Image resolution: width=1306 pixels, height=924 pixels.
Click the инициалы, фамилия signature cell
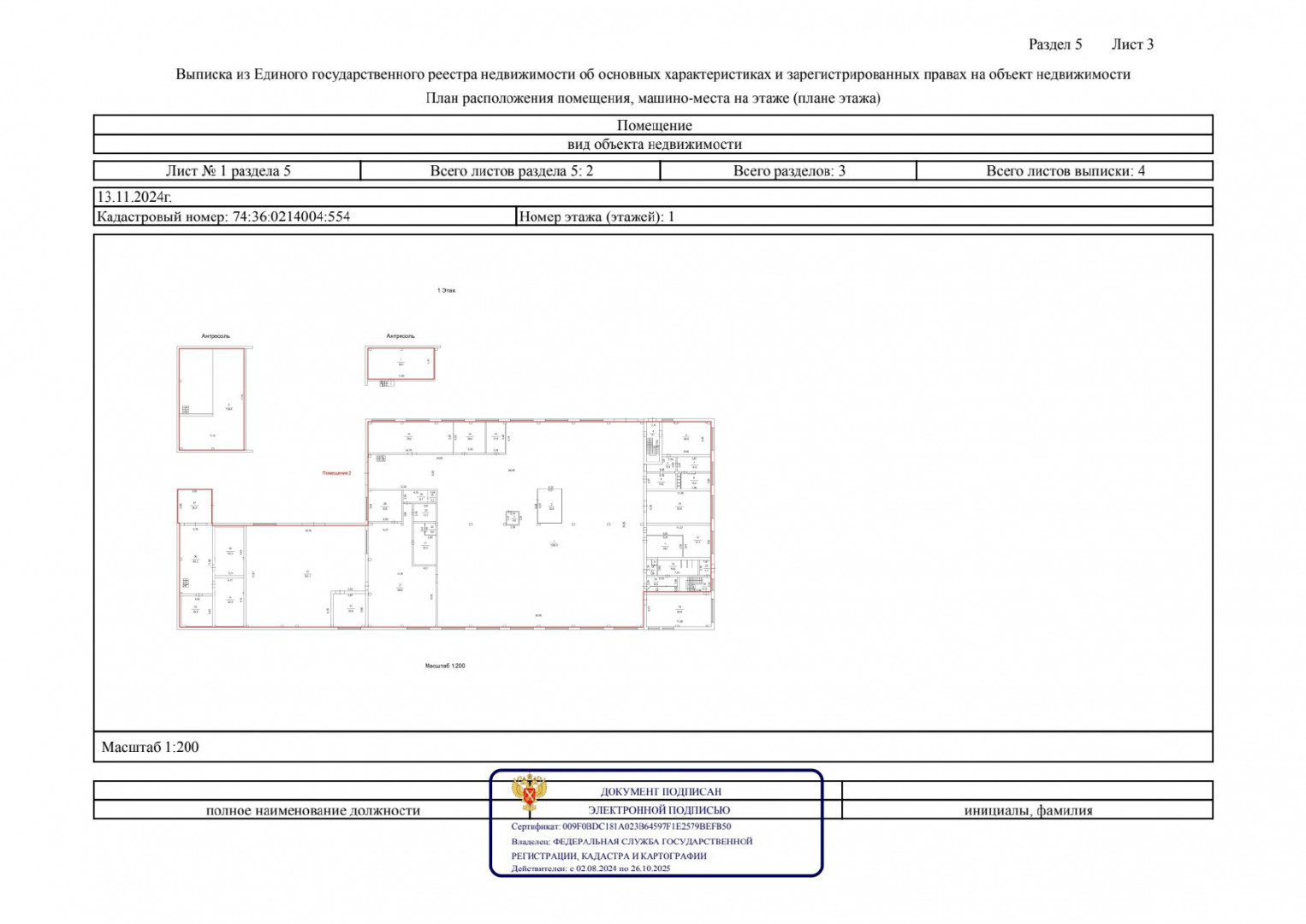(x=1027, y=810)
